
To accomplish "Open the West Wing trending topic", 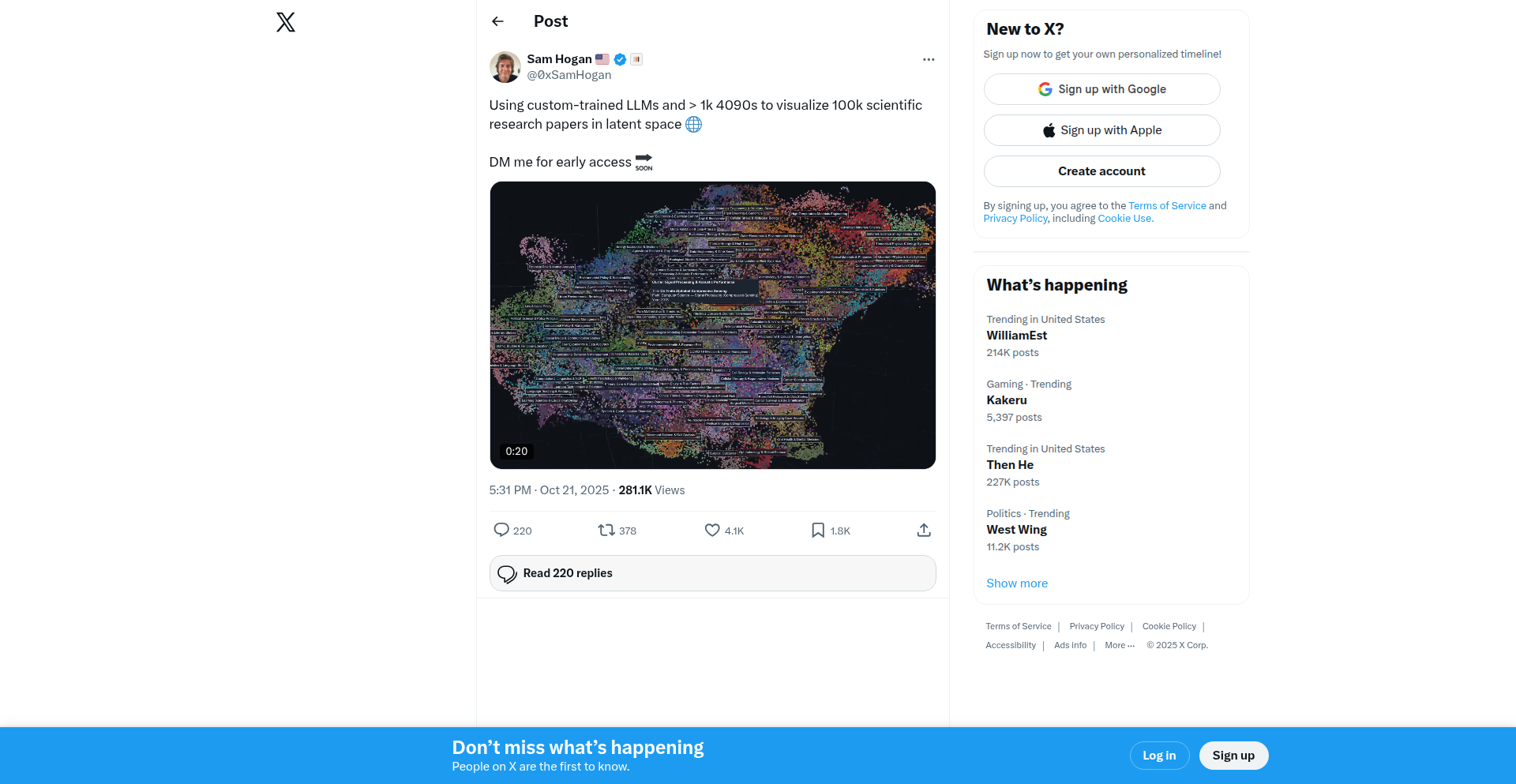I will click(x=1017, y=530).
